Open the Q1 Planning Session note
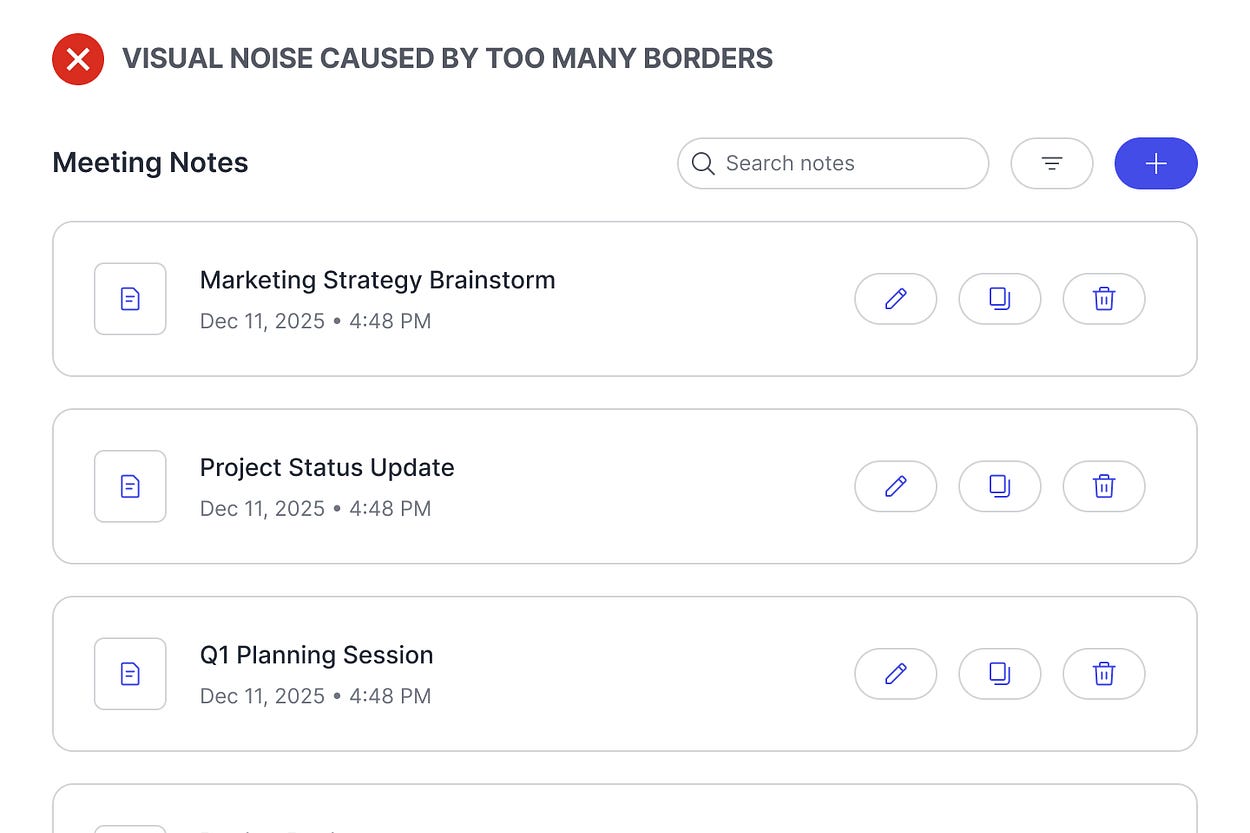 click(x=316, y=655)
